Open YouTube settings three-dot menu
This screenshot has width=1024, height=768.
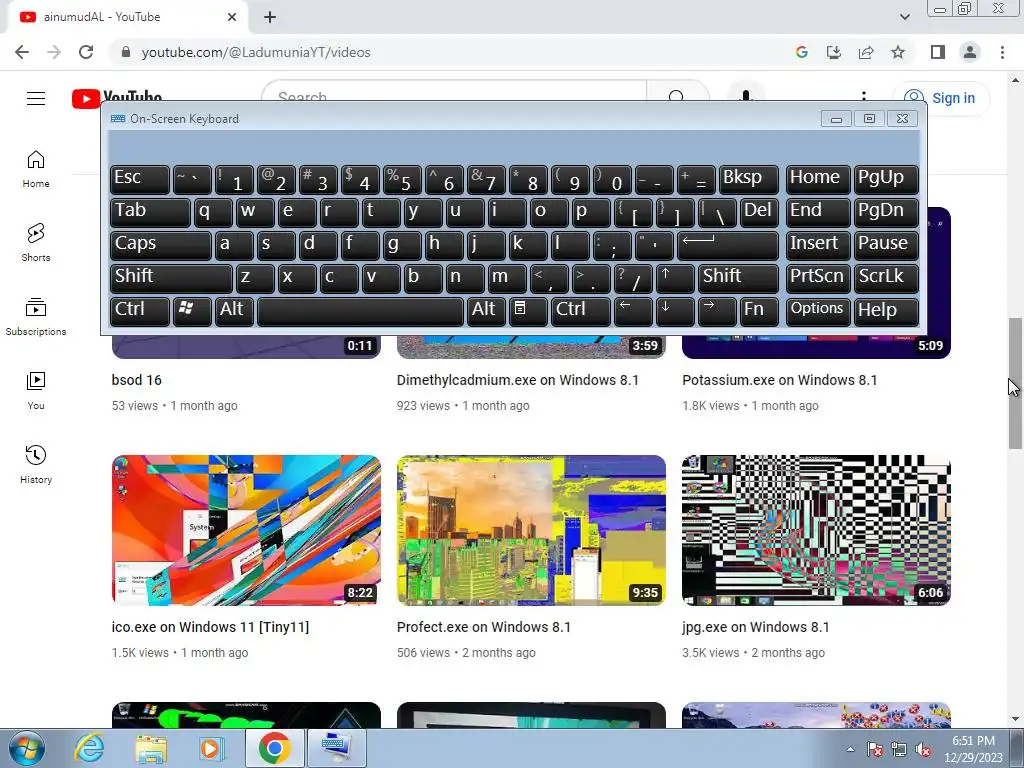click(863, 95)
